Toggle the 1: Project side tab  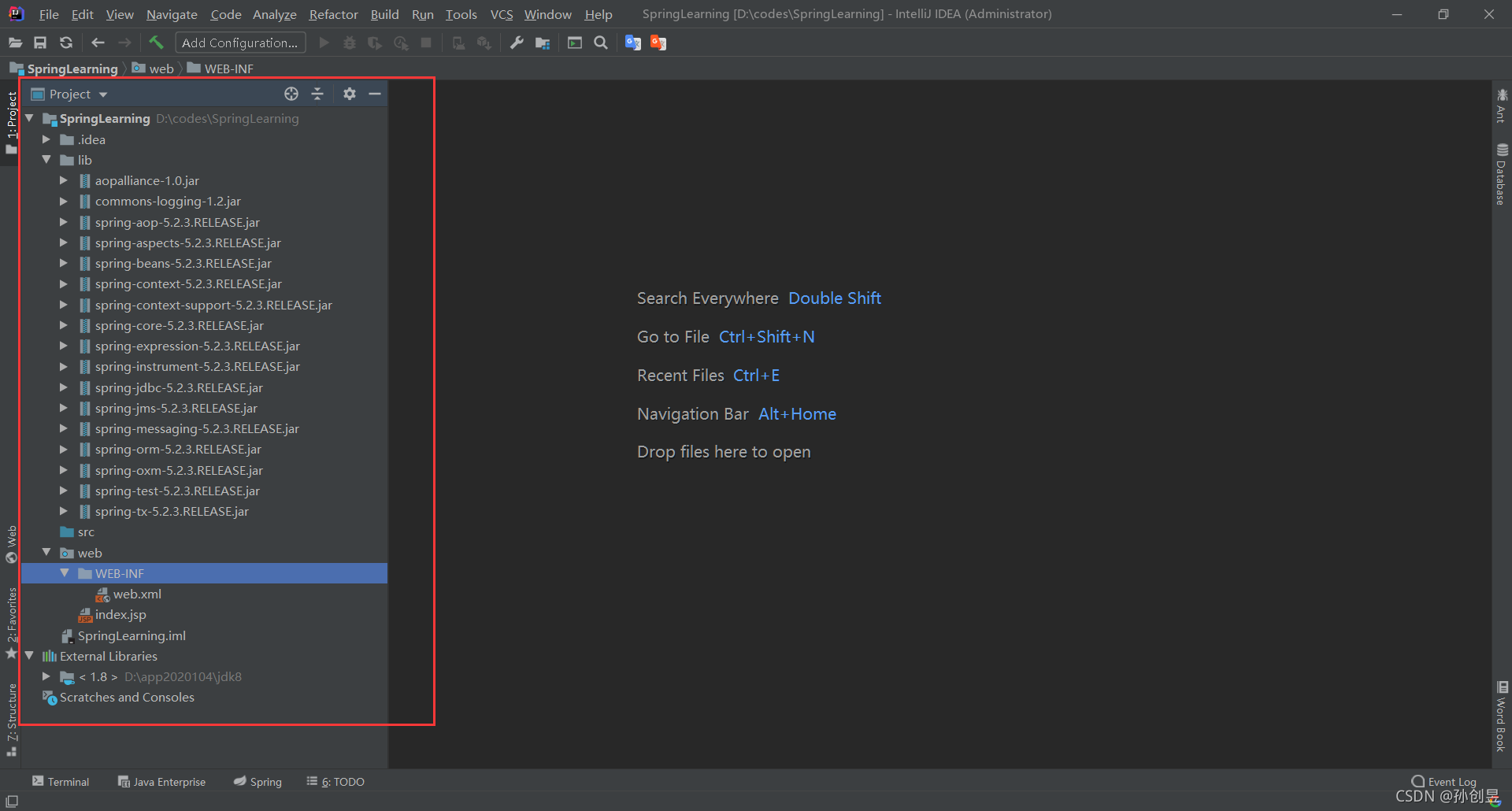(x=12, y=122)
